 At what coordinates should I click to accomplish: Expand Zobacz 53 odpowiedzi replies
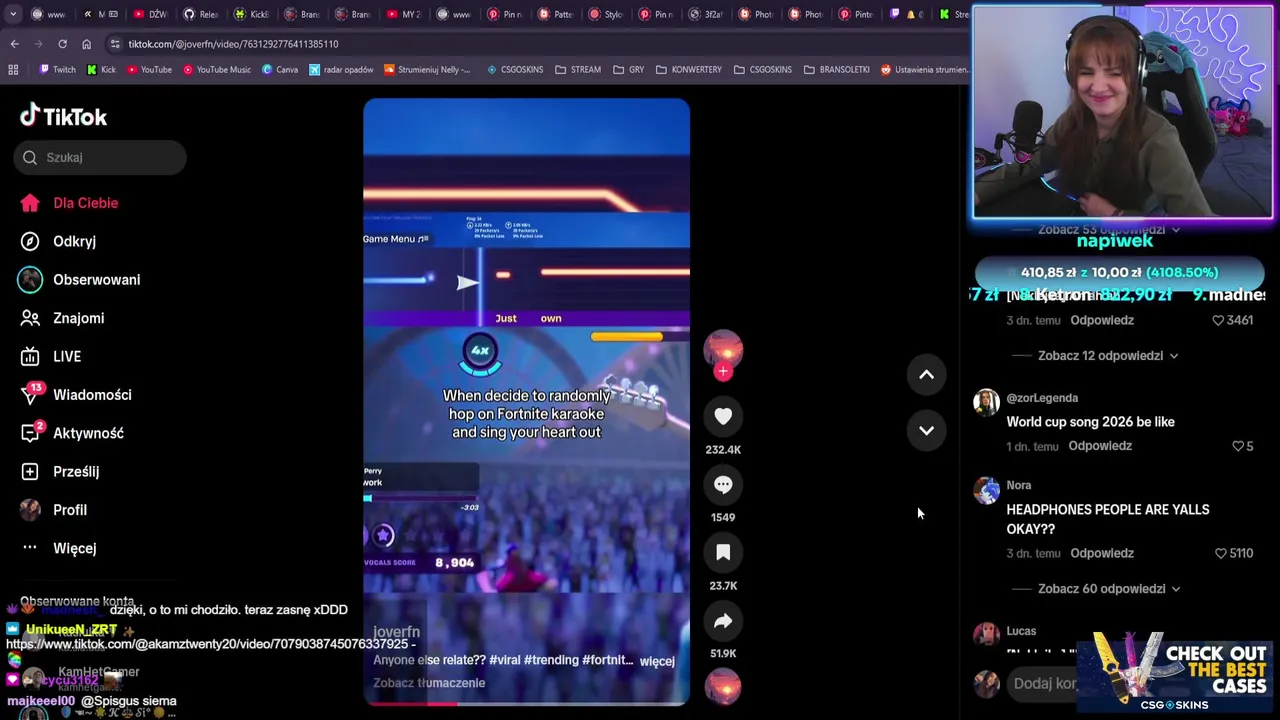(1108, 230)
